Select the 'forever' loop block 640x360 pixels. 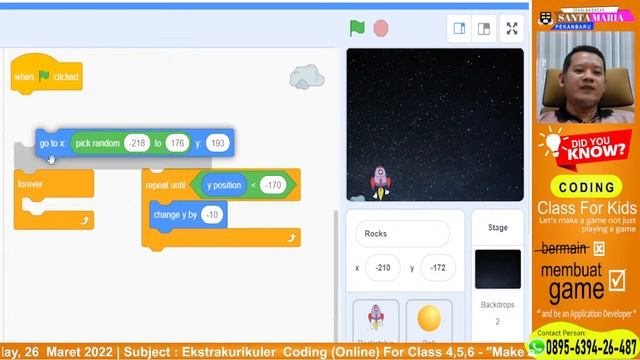click(54, 200)
